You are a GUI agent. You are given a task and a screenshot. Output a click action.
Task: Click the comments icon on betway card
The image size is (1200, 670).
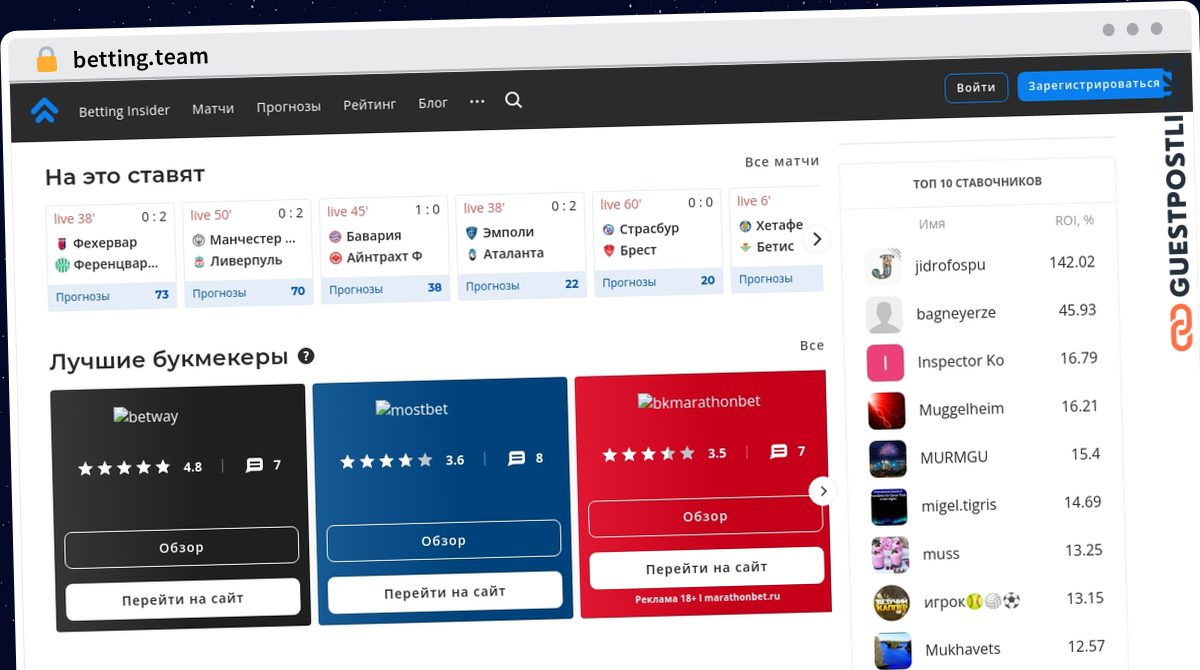pyautogui.click(x=254, y=466)
